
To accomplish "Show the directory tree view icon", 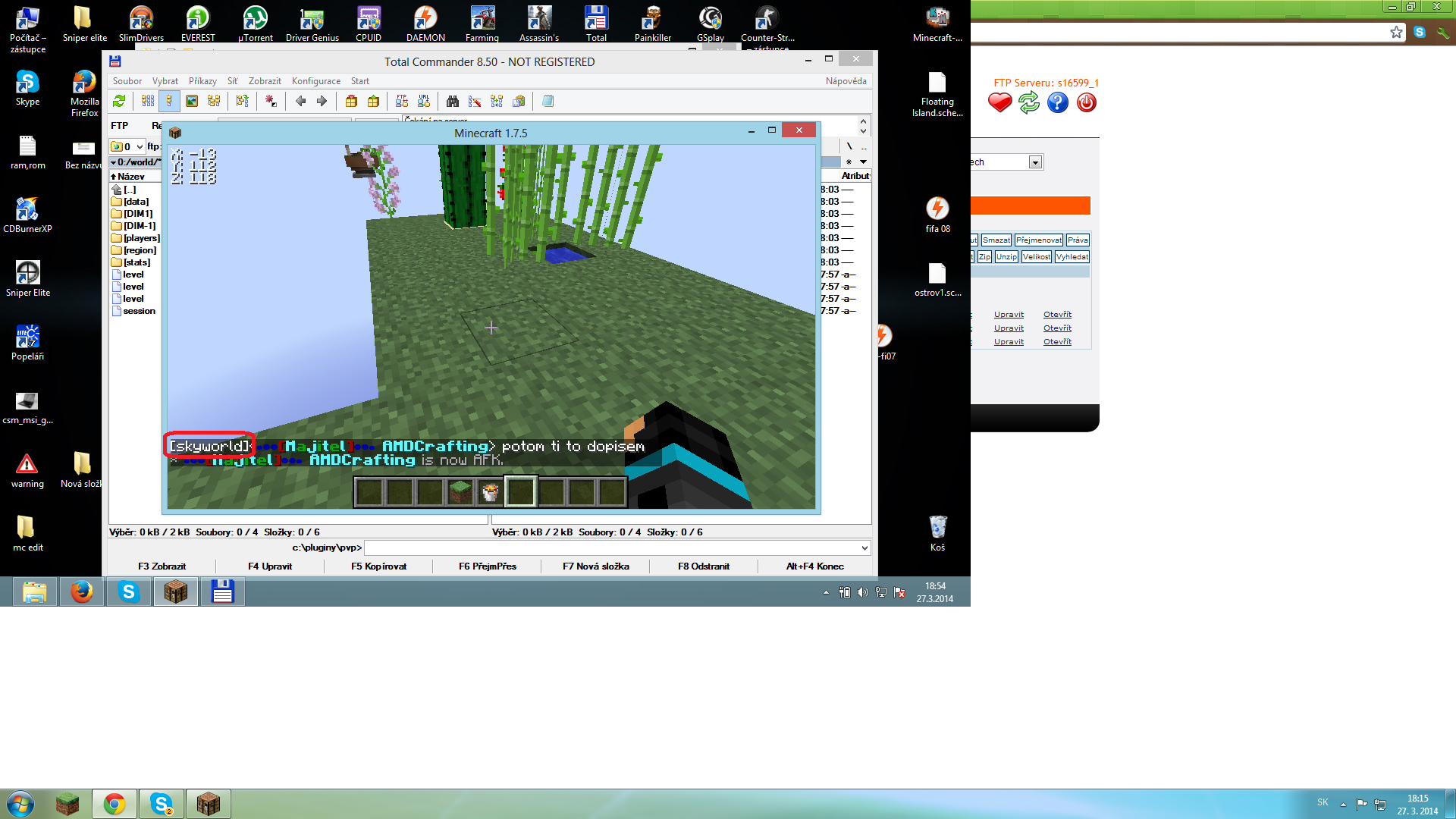I will 214,101.
